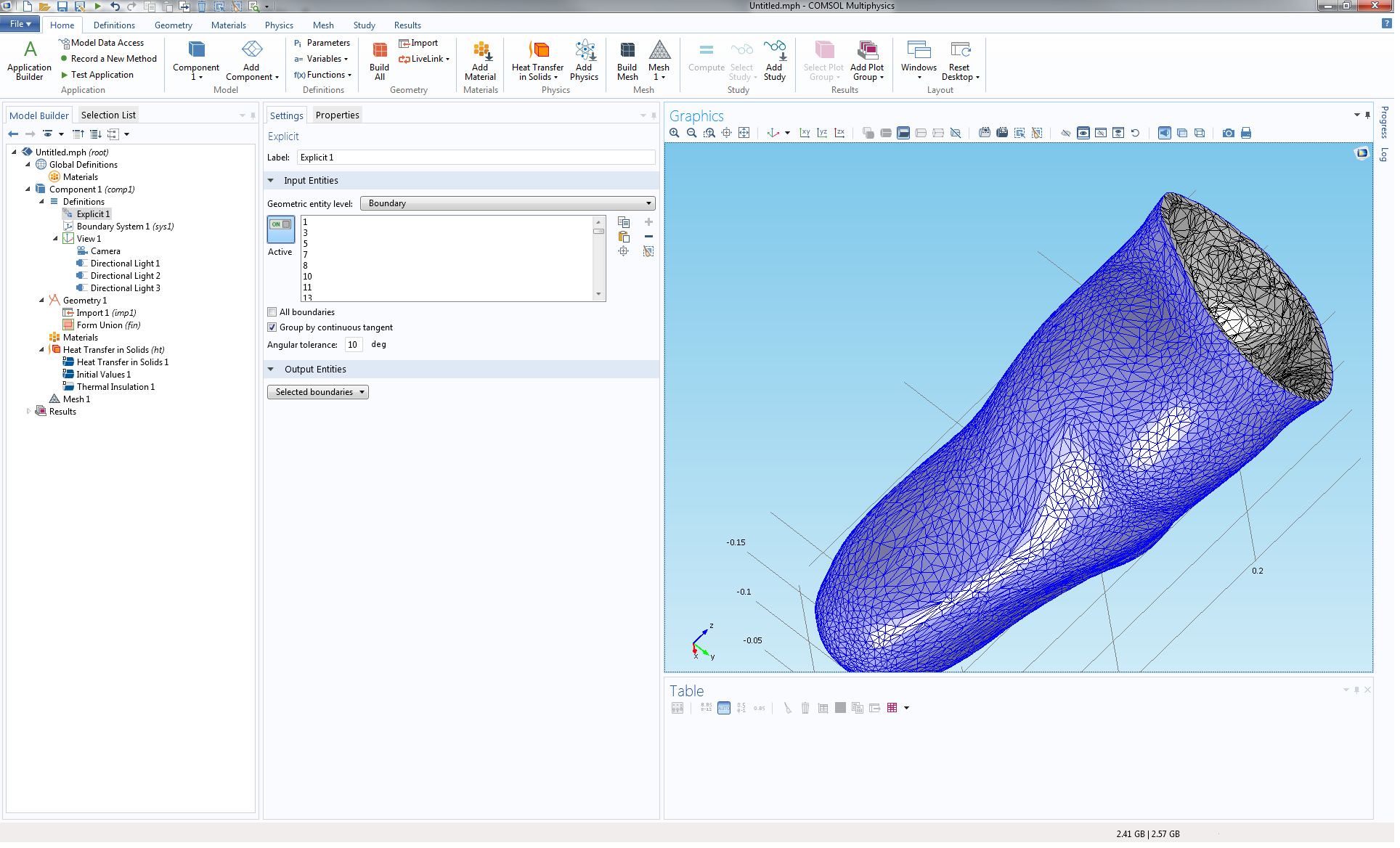Click Test Application button
1400x848 pixels.
(x=102, y=76)
